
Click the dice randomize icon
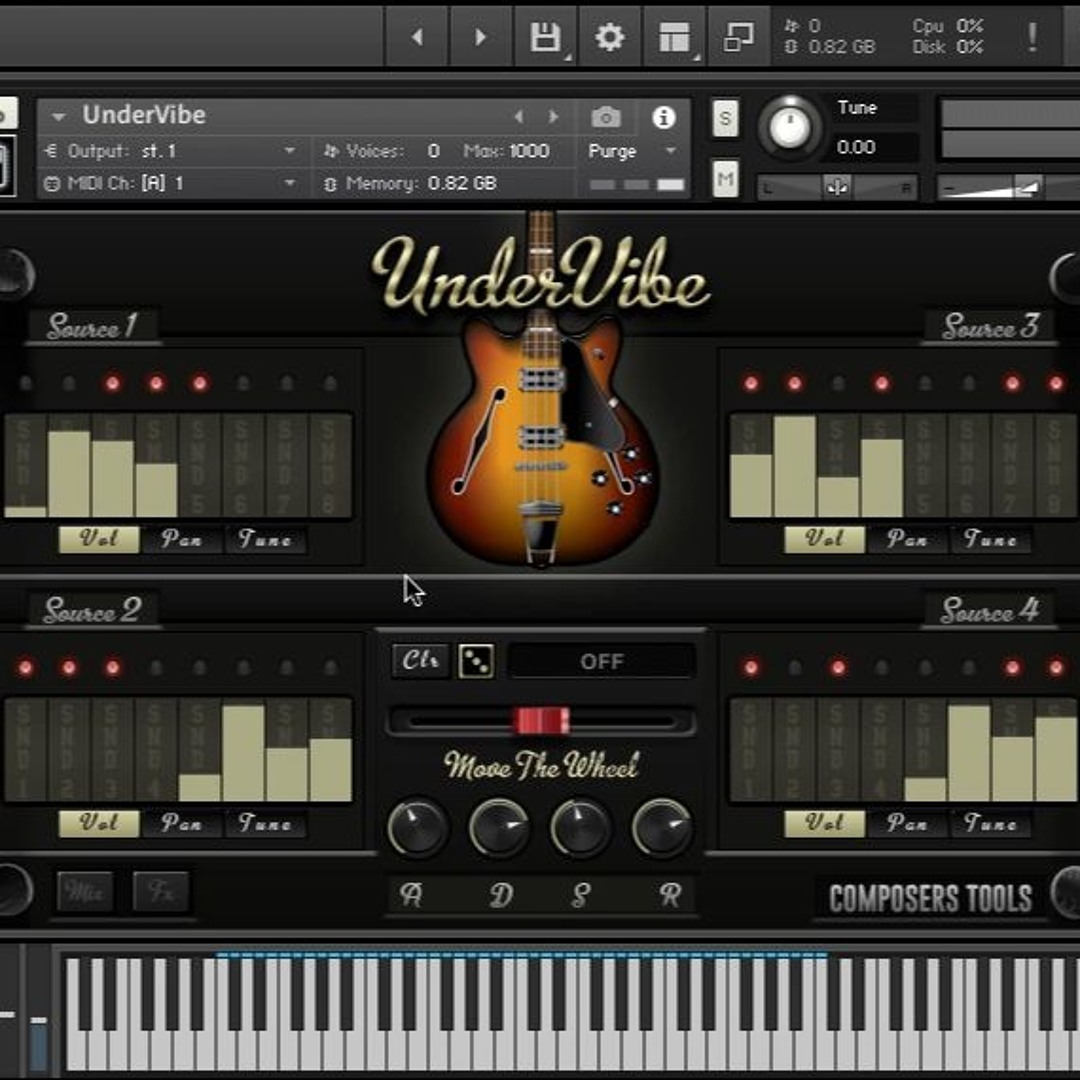[x=475, y=661]
